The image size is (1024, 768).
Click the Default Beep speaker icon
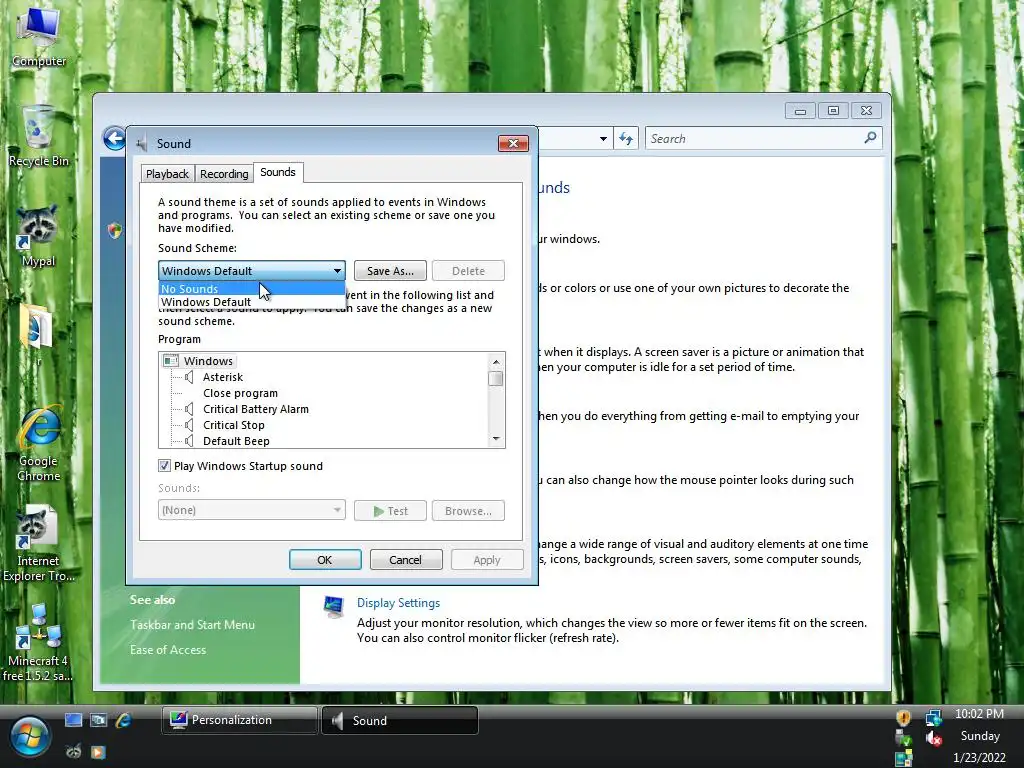tap(189, 441)
